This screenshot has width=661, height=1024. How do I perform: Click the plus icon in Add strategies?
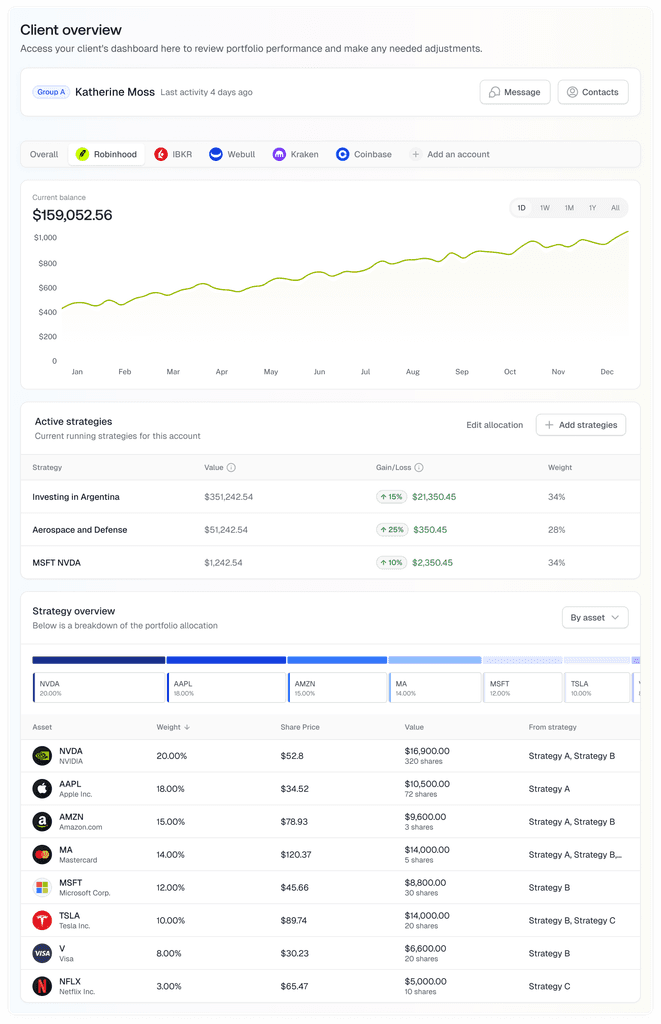tap(549, 425)
